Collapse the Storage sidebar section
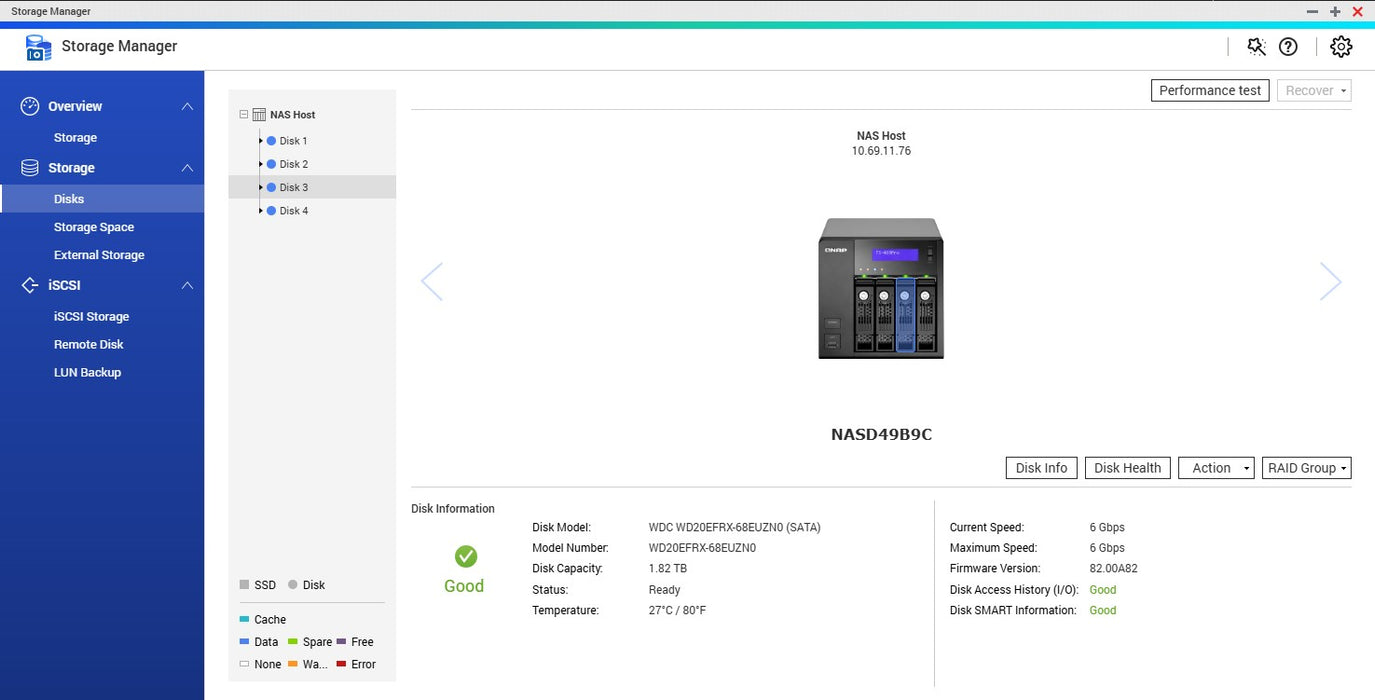1375x700 pixels. pyautogui.click(x=187, y=168)
